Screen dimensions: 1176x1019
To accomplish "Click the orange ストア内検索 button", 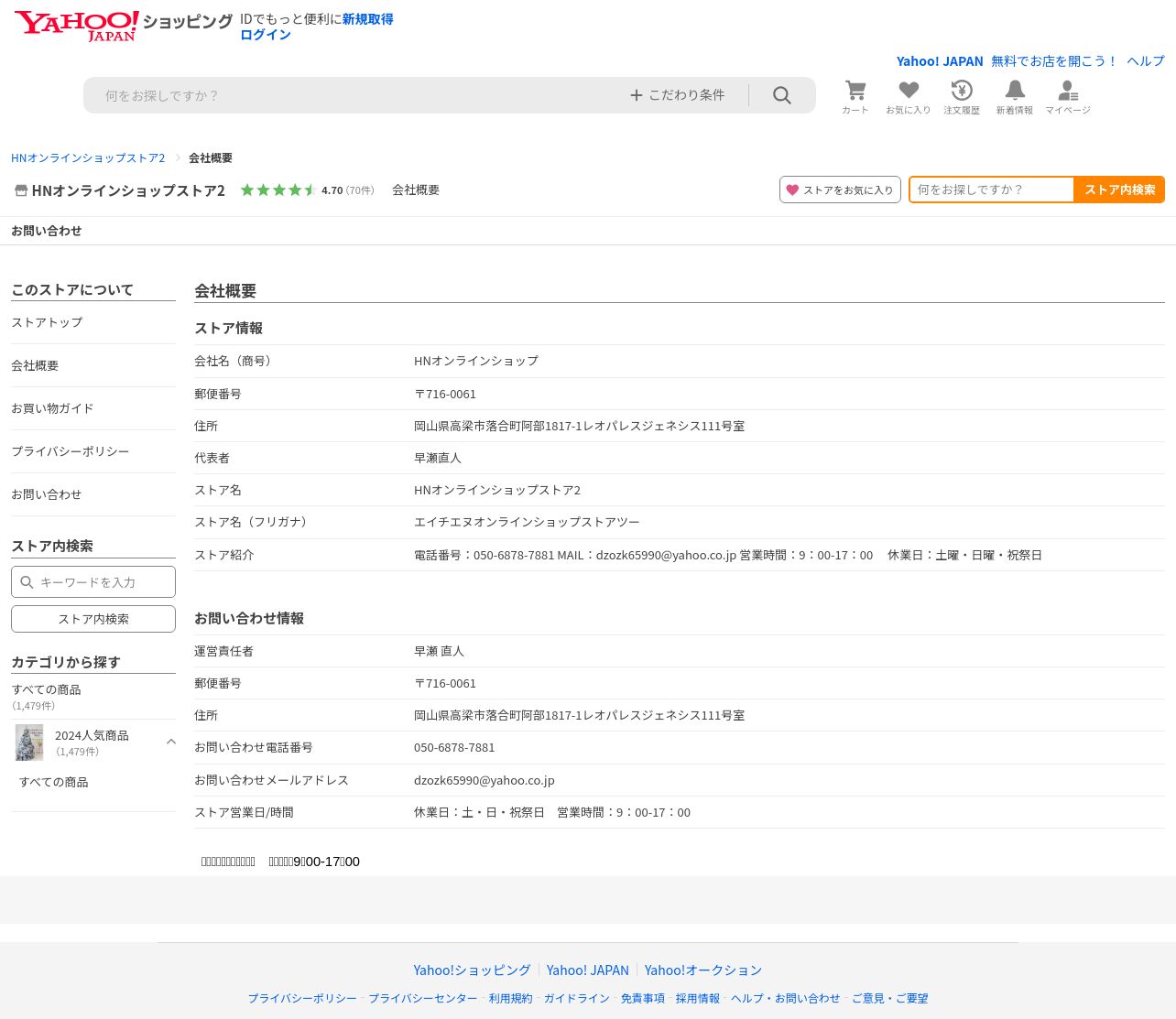I will [x=1119, y=190].
